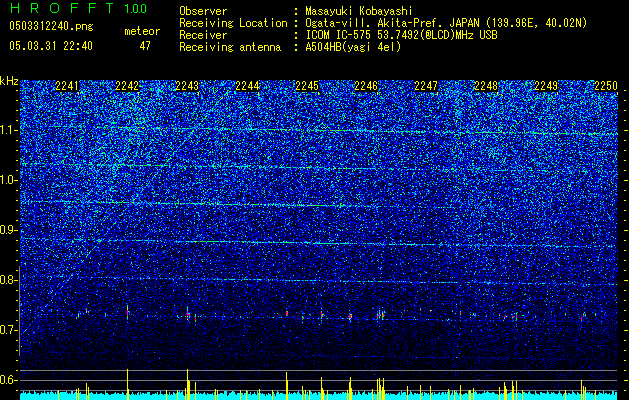Select observer name Masayuki Kobayashi
The height and width of the screenshot is (400, 629).
coord(359,11)
